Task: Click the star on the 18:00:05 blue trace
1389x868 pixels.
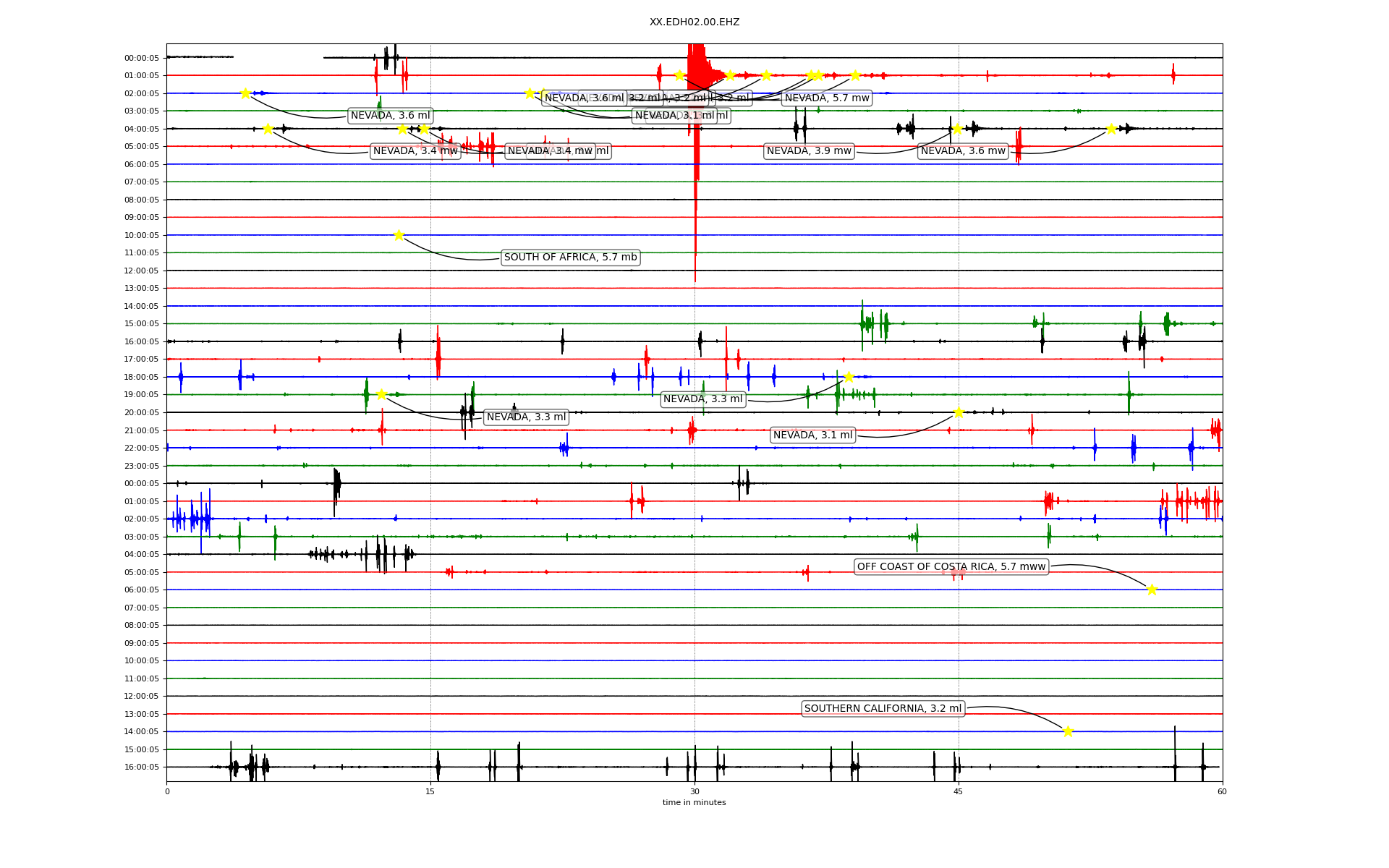Action: 849,377
